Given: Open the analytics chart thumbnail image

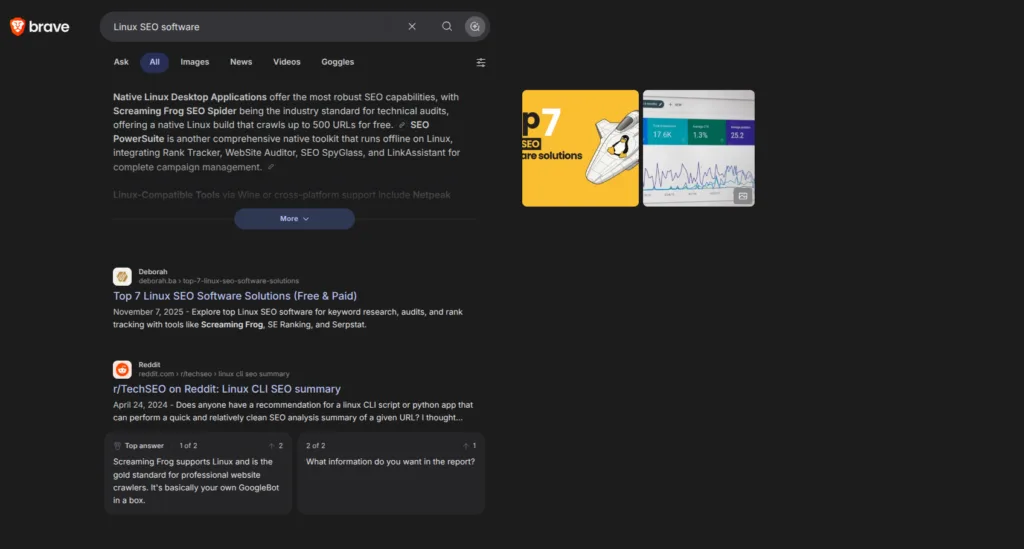Looking at the screenshot, I should pyautogui.click(x=698, y=148).
